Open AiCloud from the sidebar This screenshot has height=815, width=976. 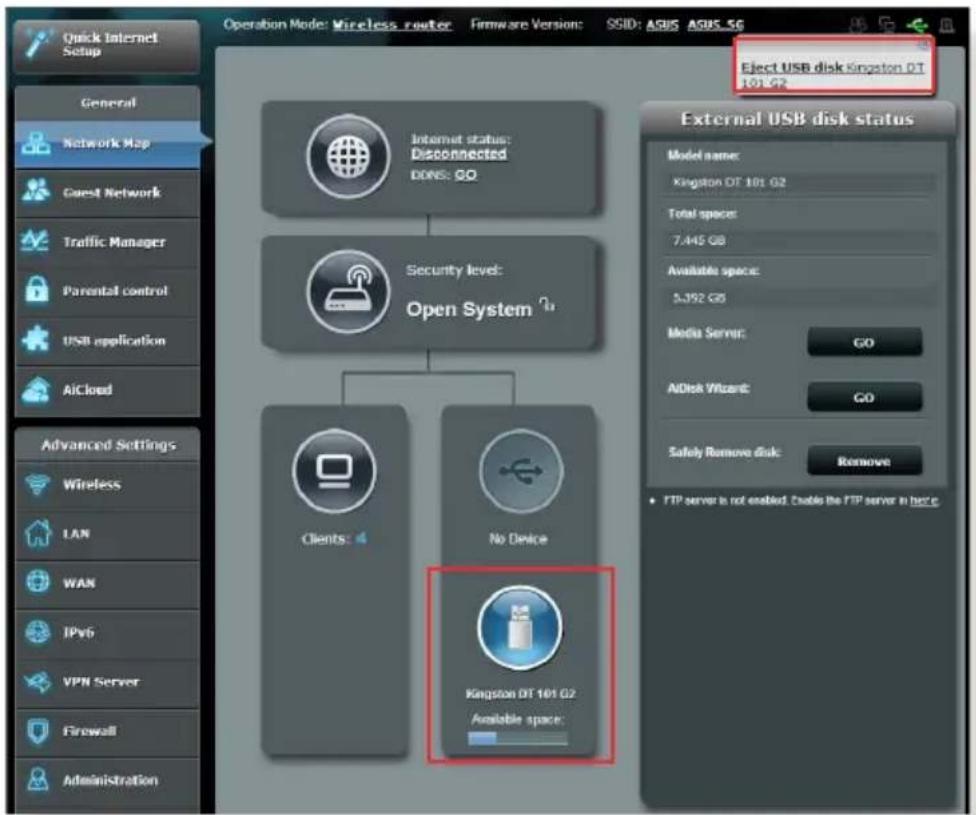pos(107,390)
